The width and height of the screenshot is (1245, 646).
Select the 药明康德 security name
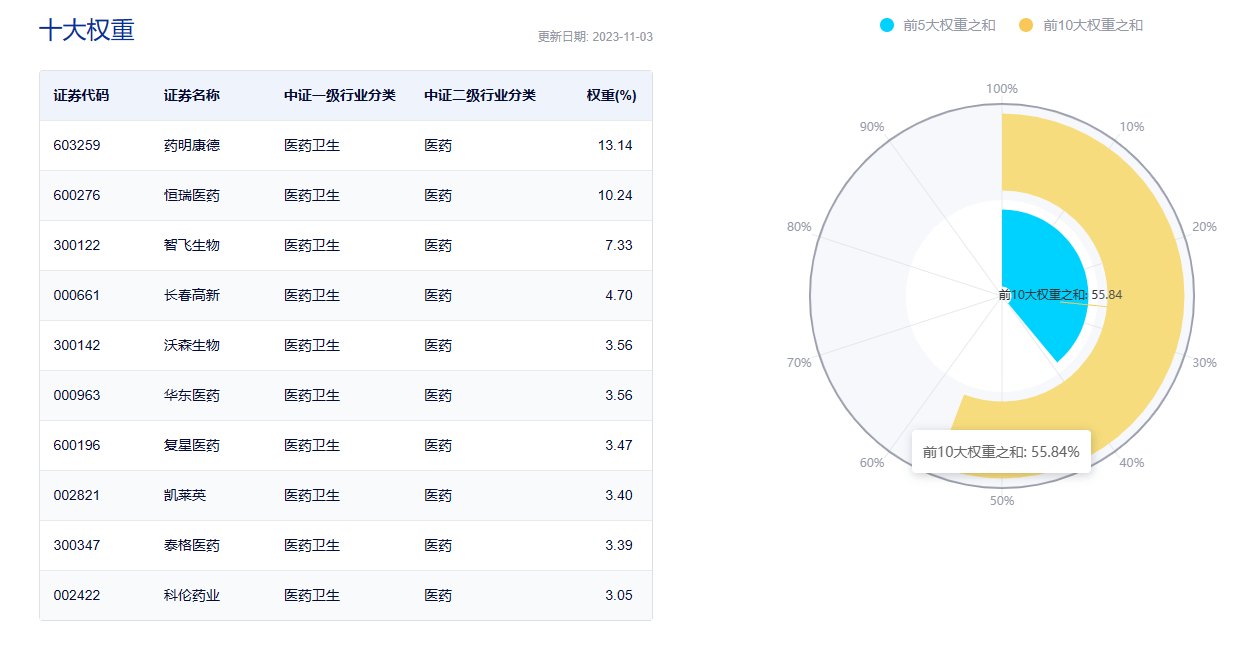tap(191, 146)
